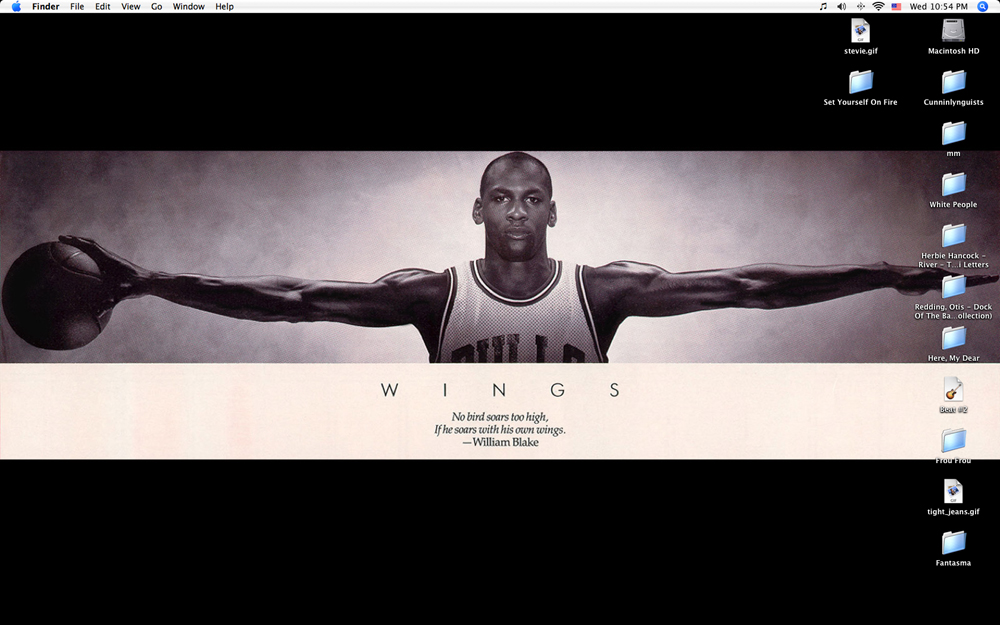Screen dimensions: 1000x625
Task: Select the Here, My Dear folder
Action: [953, 338]
